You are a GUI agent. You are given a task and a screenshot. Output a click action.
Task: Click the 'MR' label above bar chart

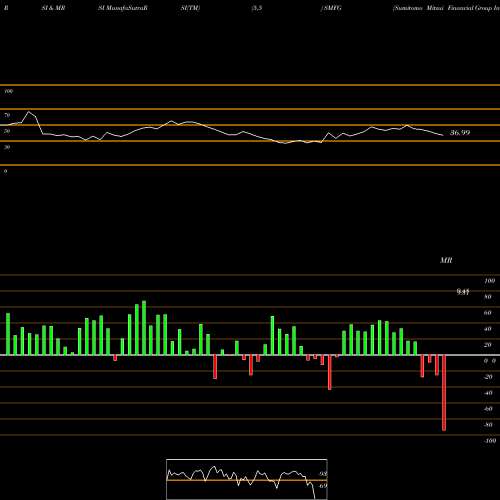446,260
